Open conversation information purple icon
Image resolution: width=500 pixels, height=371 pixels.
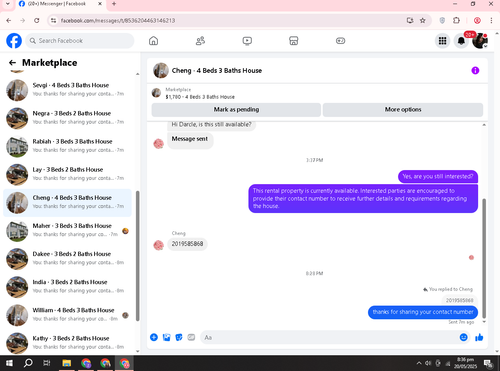(475, 70)
